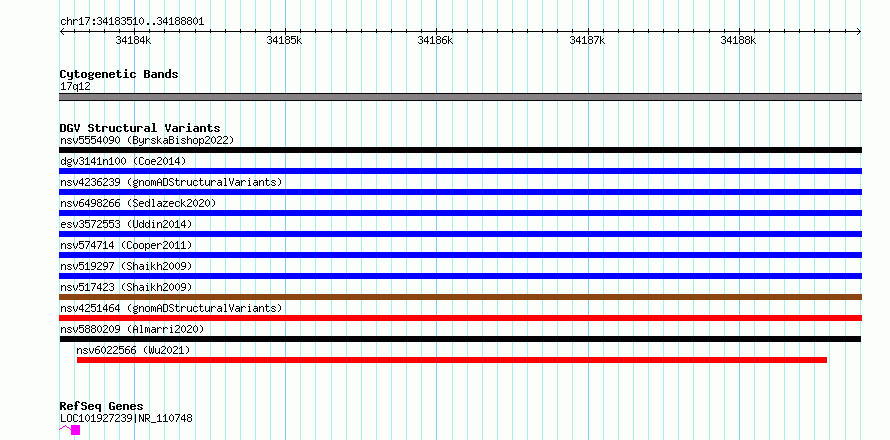
Task: Select the brown nsv517423 variant bar
Action: pyautogui.click(x=460, y=297)
